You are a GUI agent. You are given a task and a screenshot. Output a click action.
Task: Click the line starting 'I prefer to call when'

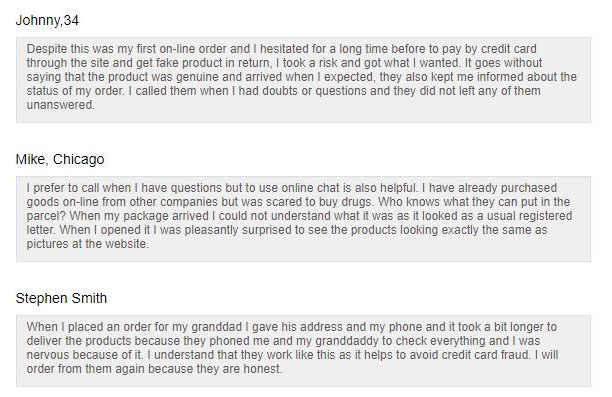292,188
